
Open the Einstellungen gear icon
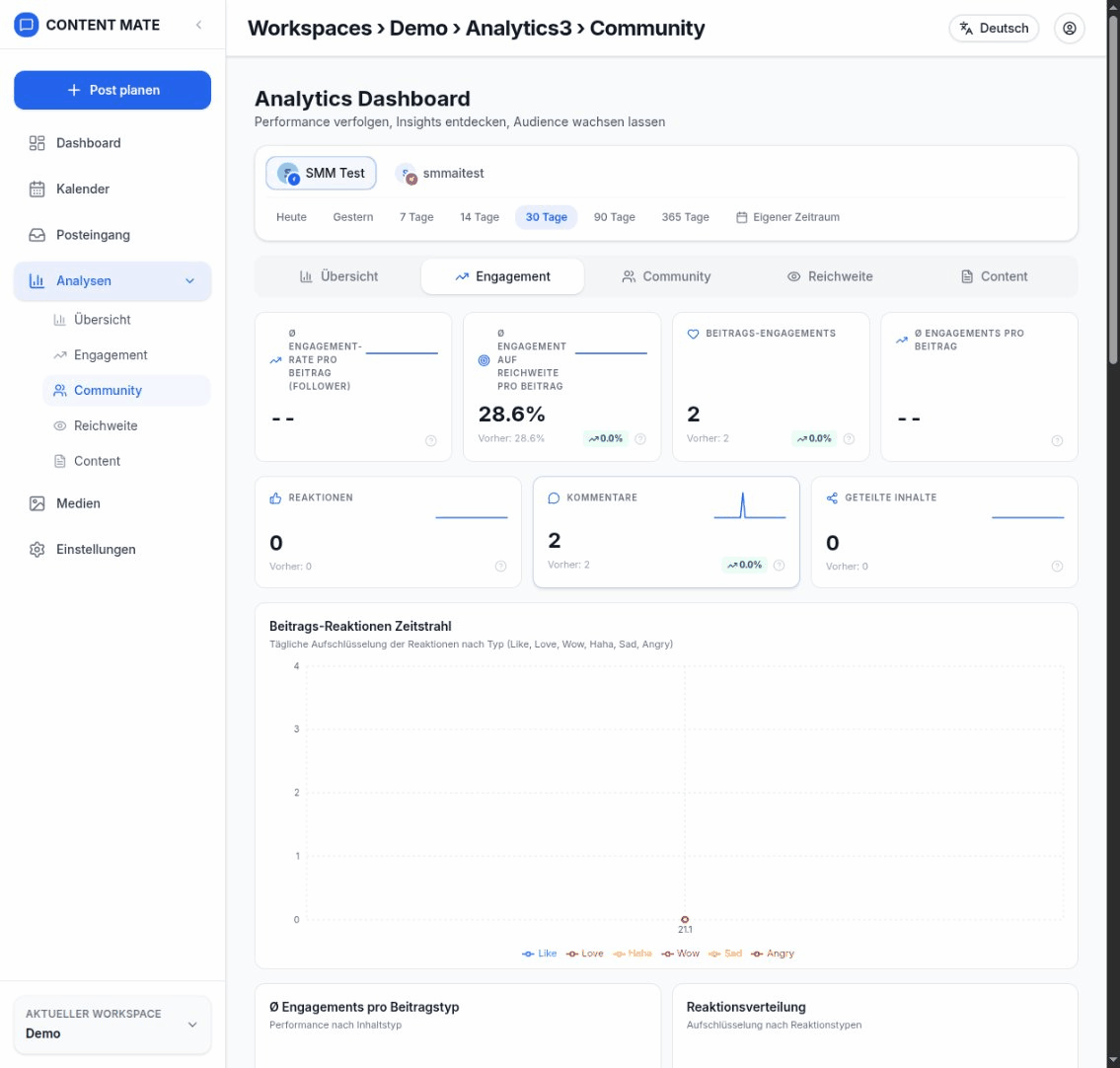tap(37, 549)
